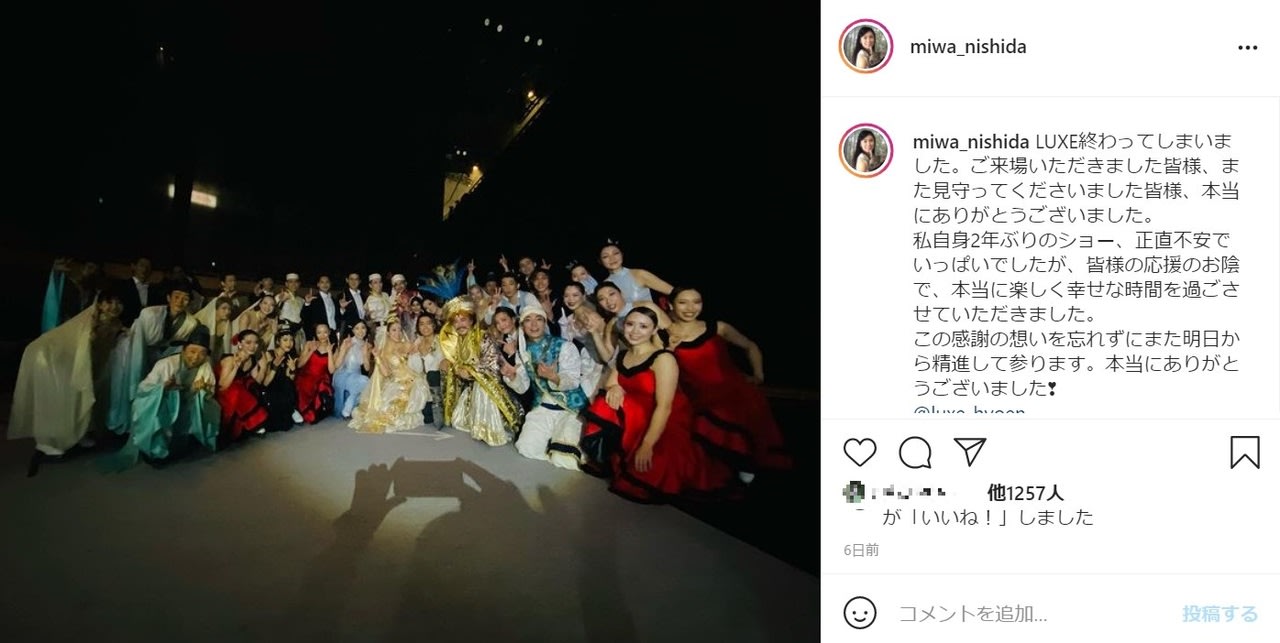Screen dimensions: 1280x643
Task: Open the three-dot more options menu
Action: point(1247,47)
